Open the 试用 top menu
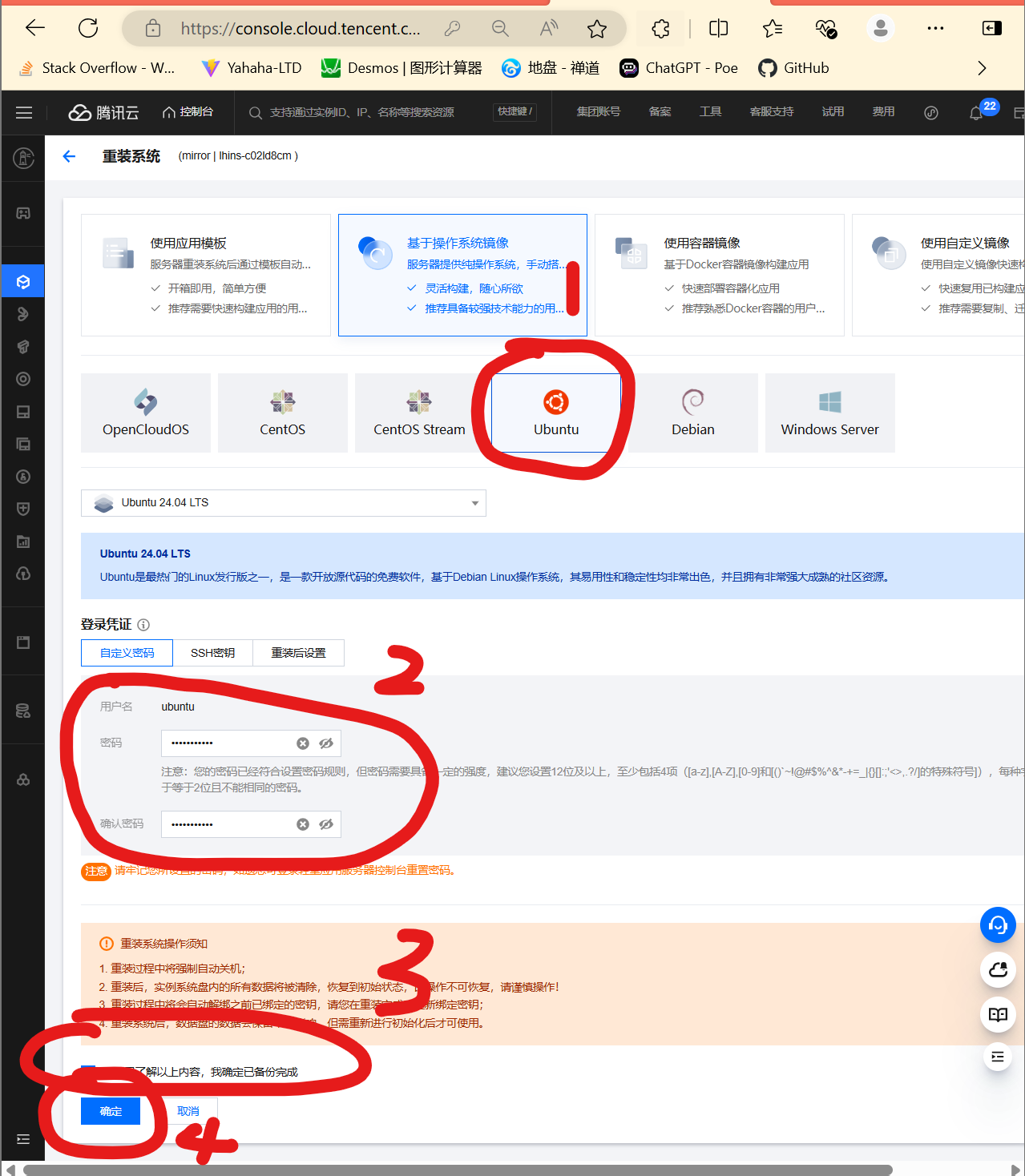1025x1176 pixels. (833, 112)
